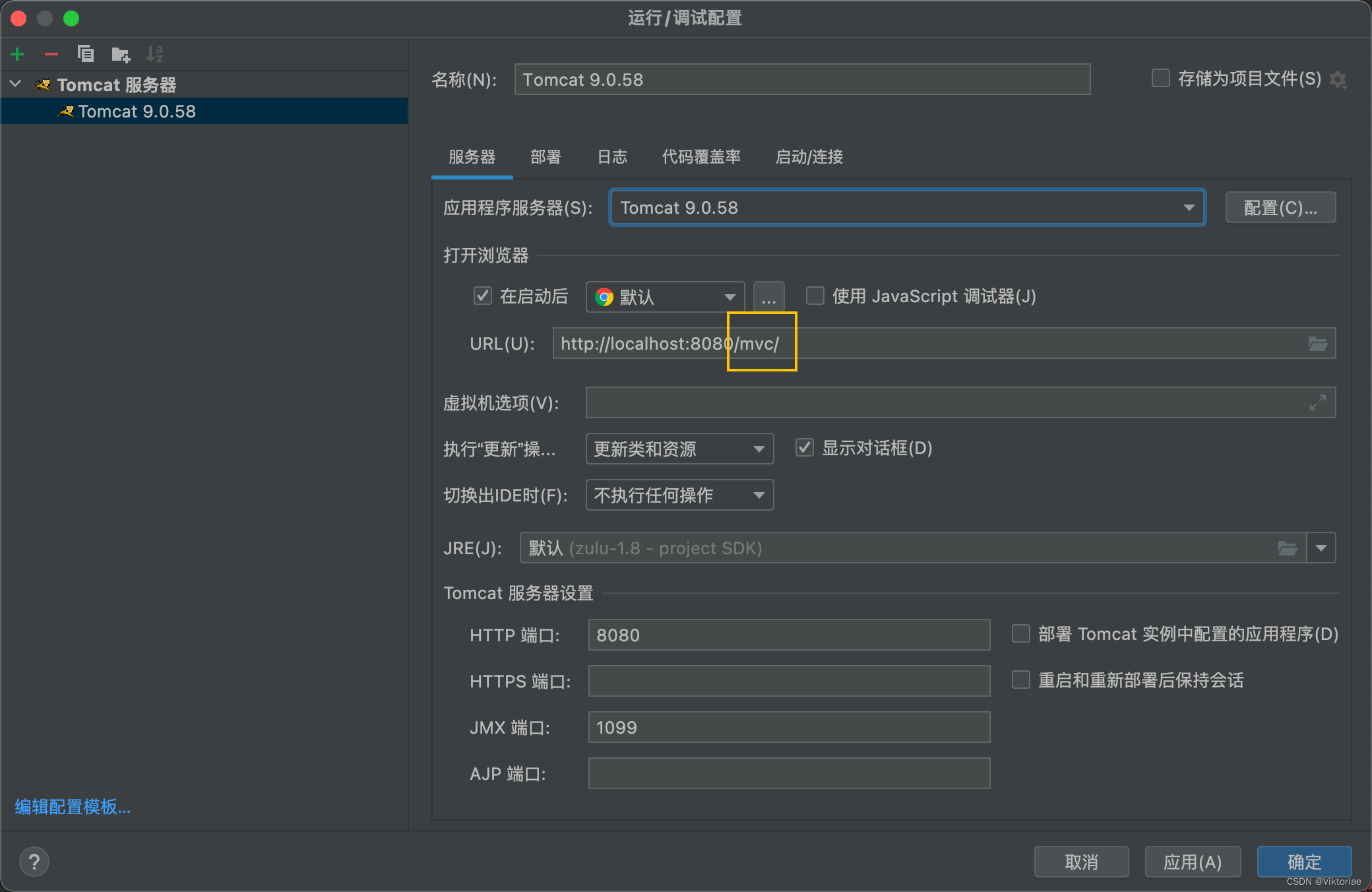Switch to the 启动/连接 tab

[x=809, y=157]
